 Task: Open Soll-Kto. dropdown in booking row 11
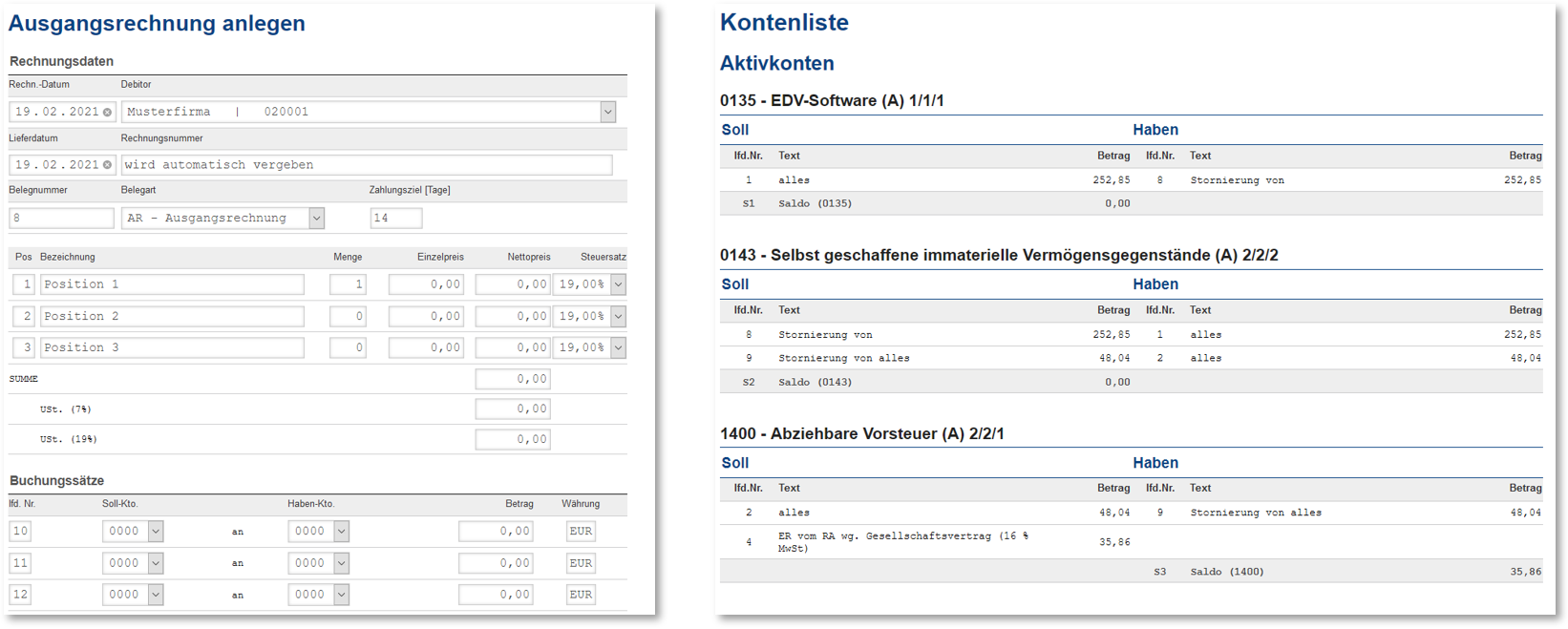point(156,563)
